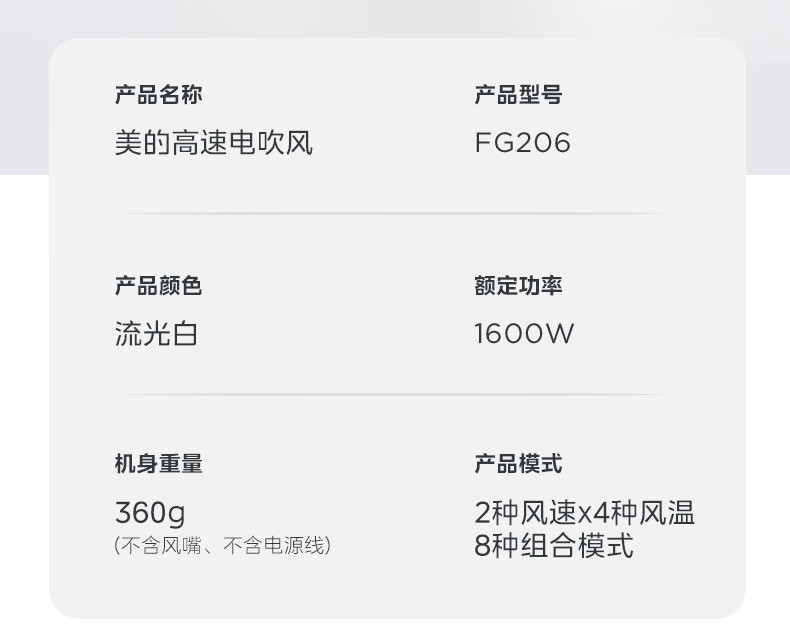Select the color value 流光白
This screenshot has width=790, height=642.
coord(156,334)
